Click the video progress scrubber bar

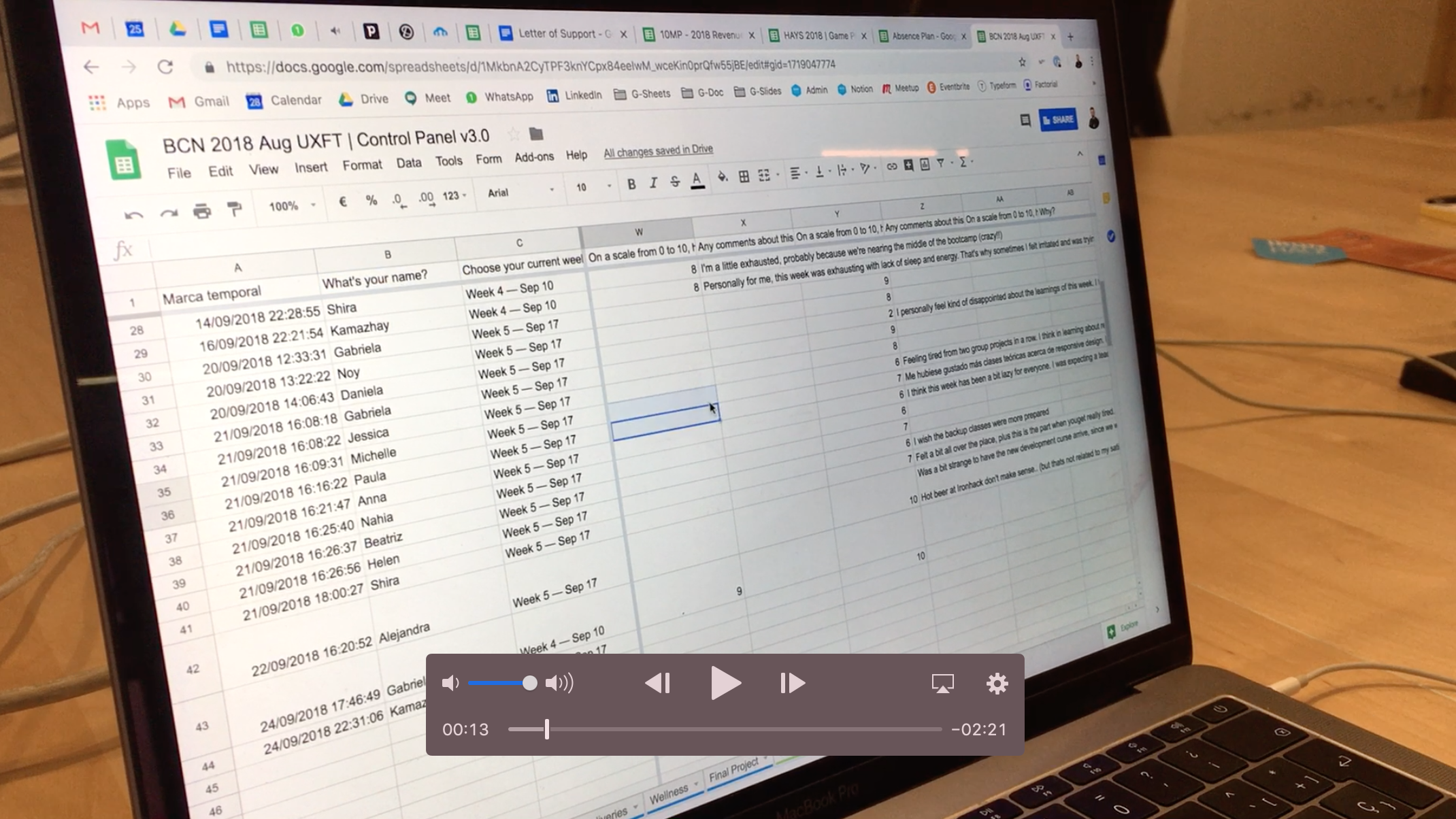tap(725, 729)
